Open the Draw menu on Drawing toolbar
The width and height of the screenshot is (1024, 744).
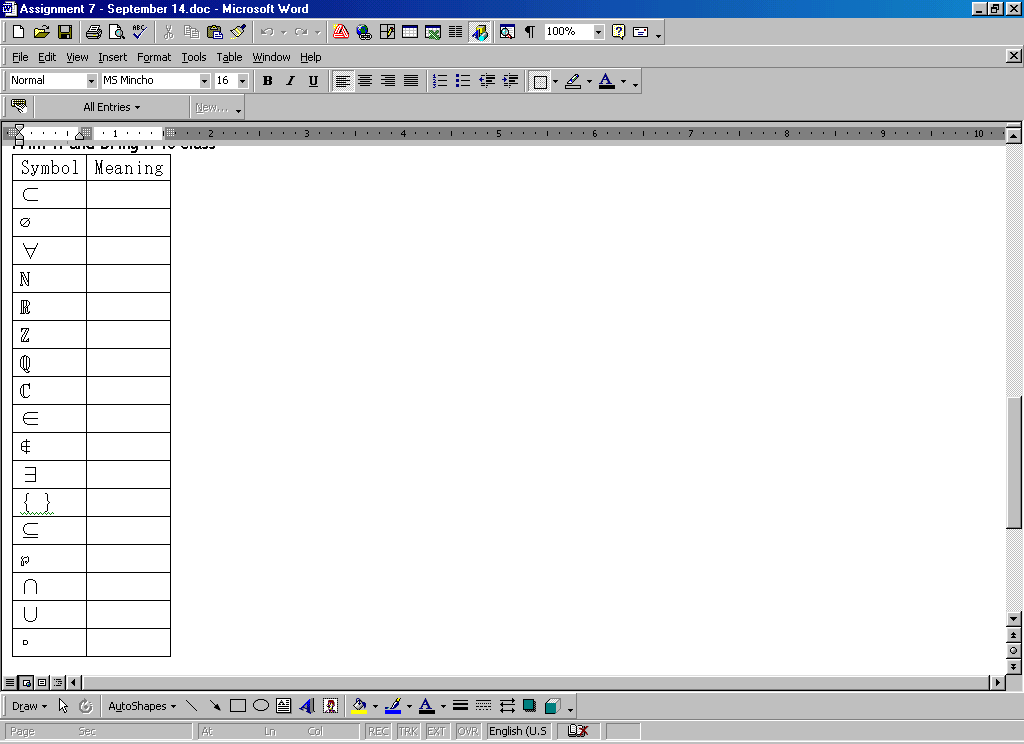[29, 706]
